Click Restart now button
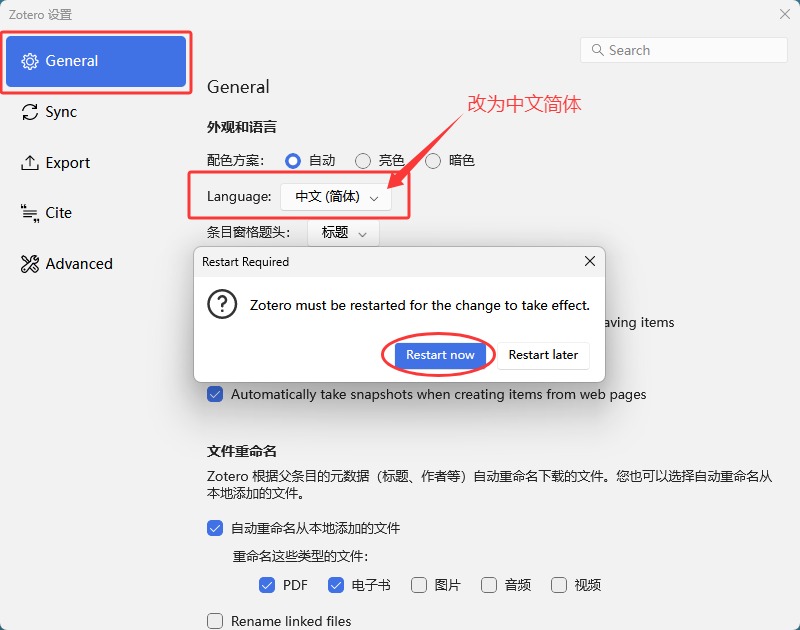The height and width of the screenshot is (630, 800). 440,355
